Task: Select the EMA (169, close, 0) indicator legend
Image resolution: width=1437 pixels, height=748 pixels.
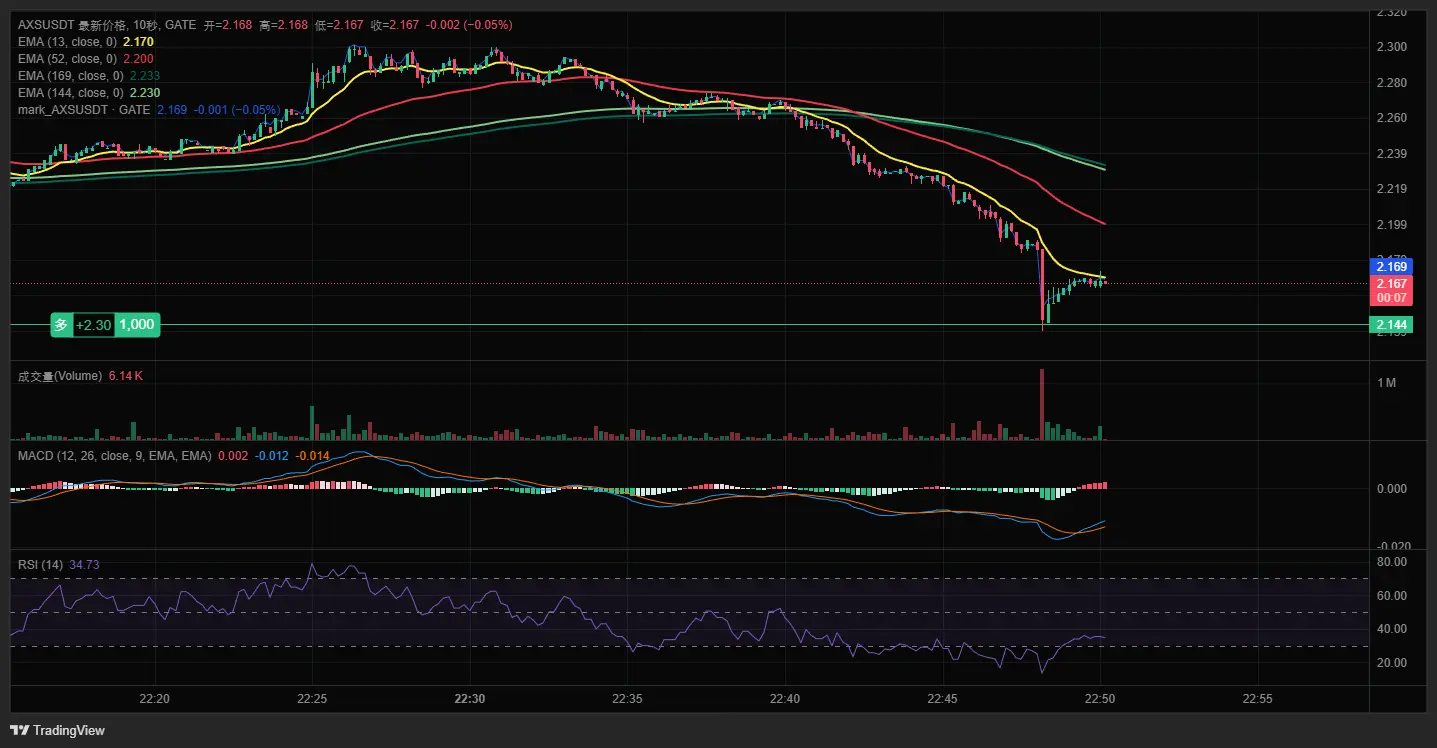Action: click(70, 76)
